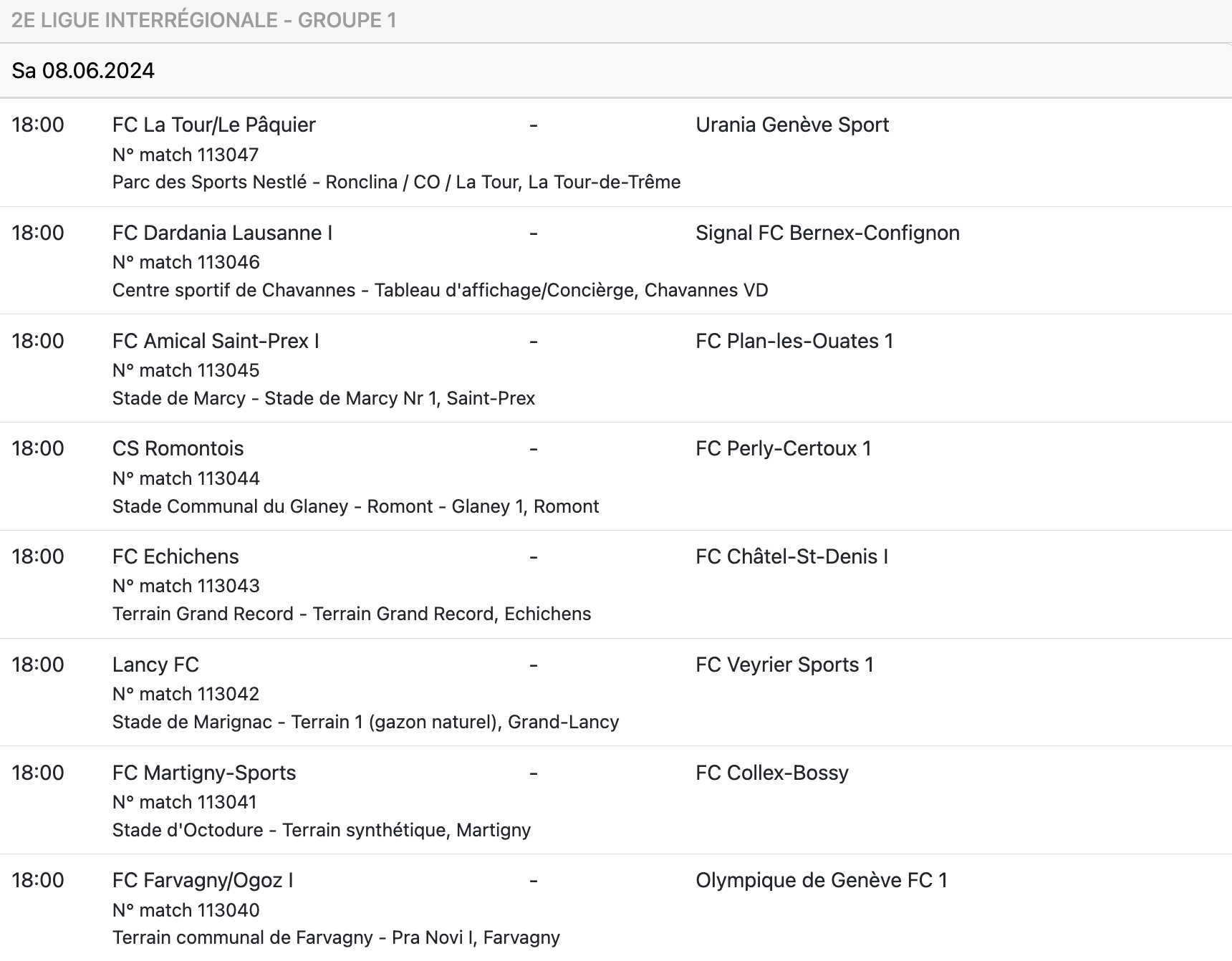
Task: Click match number 113047 text
Action: pyautogui.click(x=186, y=155)
